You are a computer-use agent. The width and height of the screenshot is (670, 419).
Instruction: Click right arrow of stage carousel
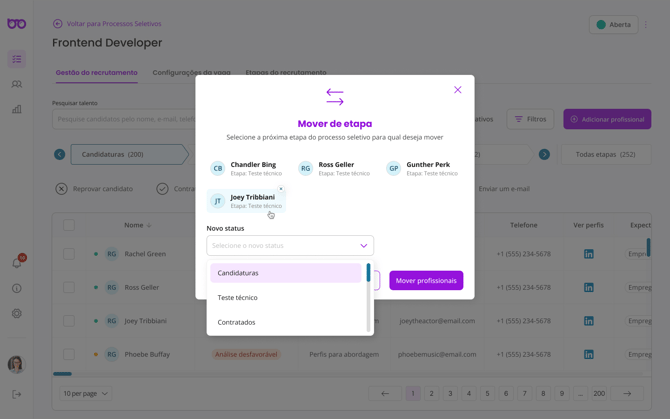coord(544,155)
